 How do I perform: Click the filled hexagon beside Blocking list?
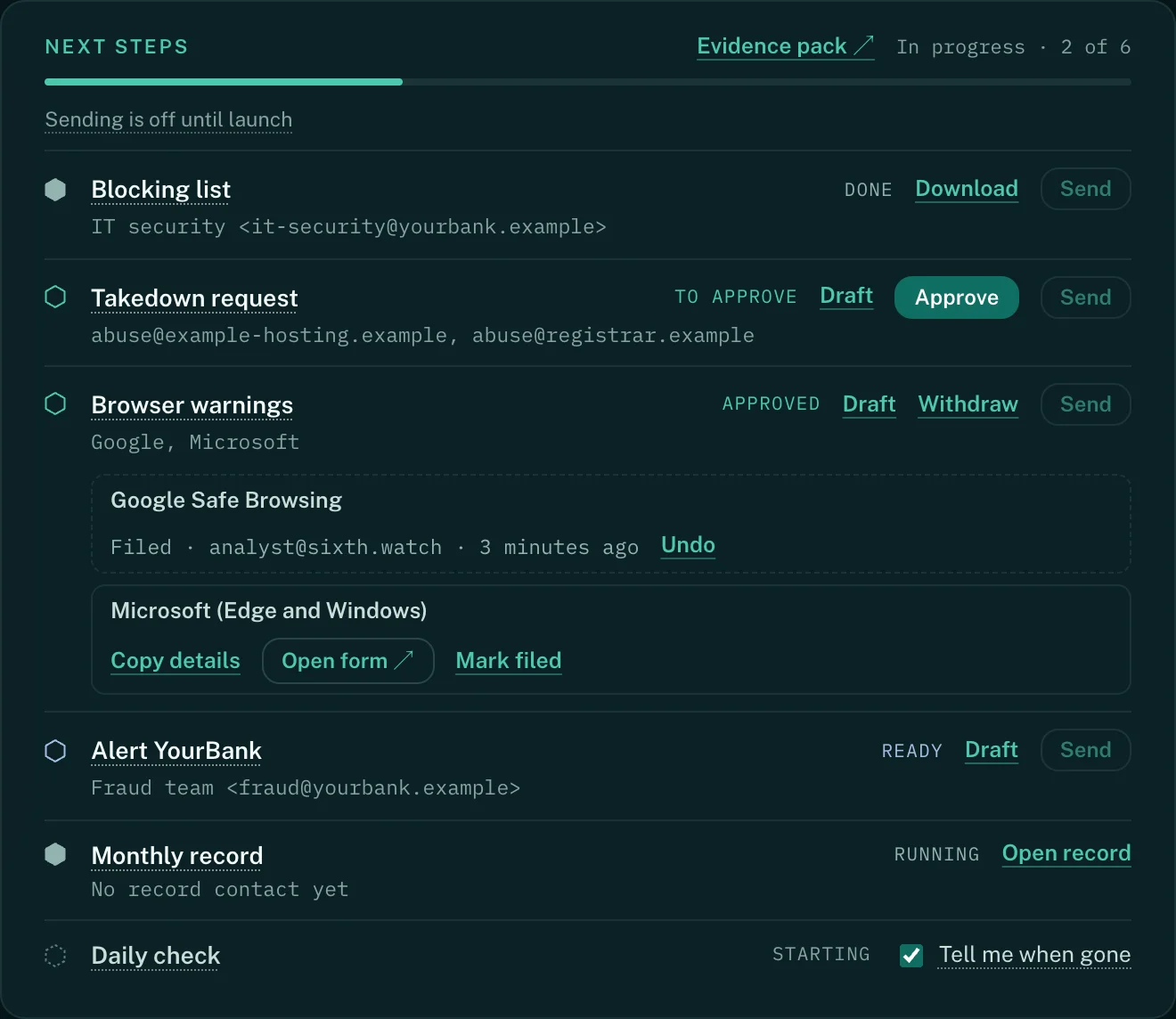click(55, 190)
